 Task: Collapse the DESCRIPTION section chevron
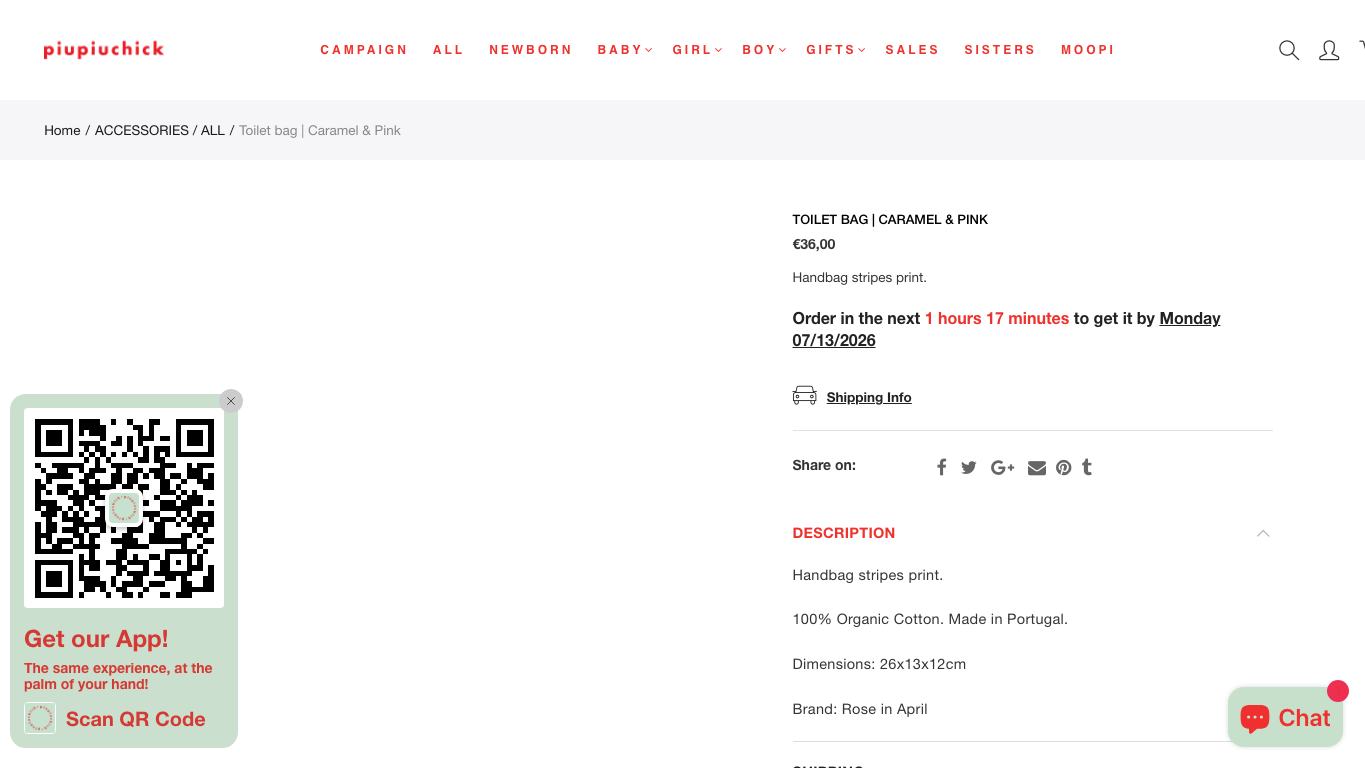click(1263, 533)
